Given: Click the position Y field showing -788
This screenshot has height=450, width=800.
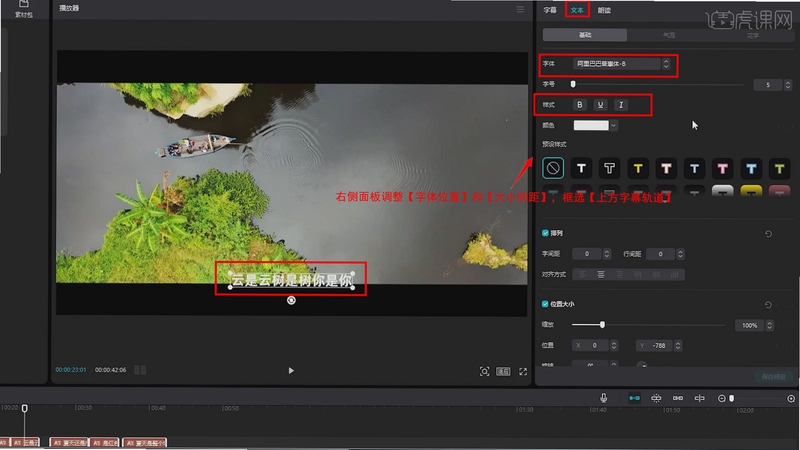Looking at the screenshot, I should tap(655, 345).
